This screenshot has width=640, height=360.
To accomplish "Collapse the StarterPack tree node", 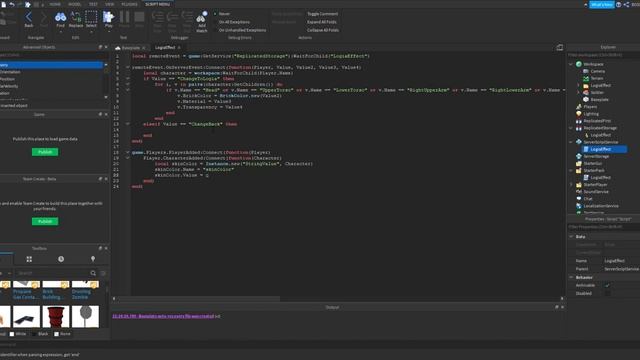I will pos(571,170).
